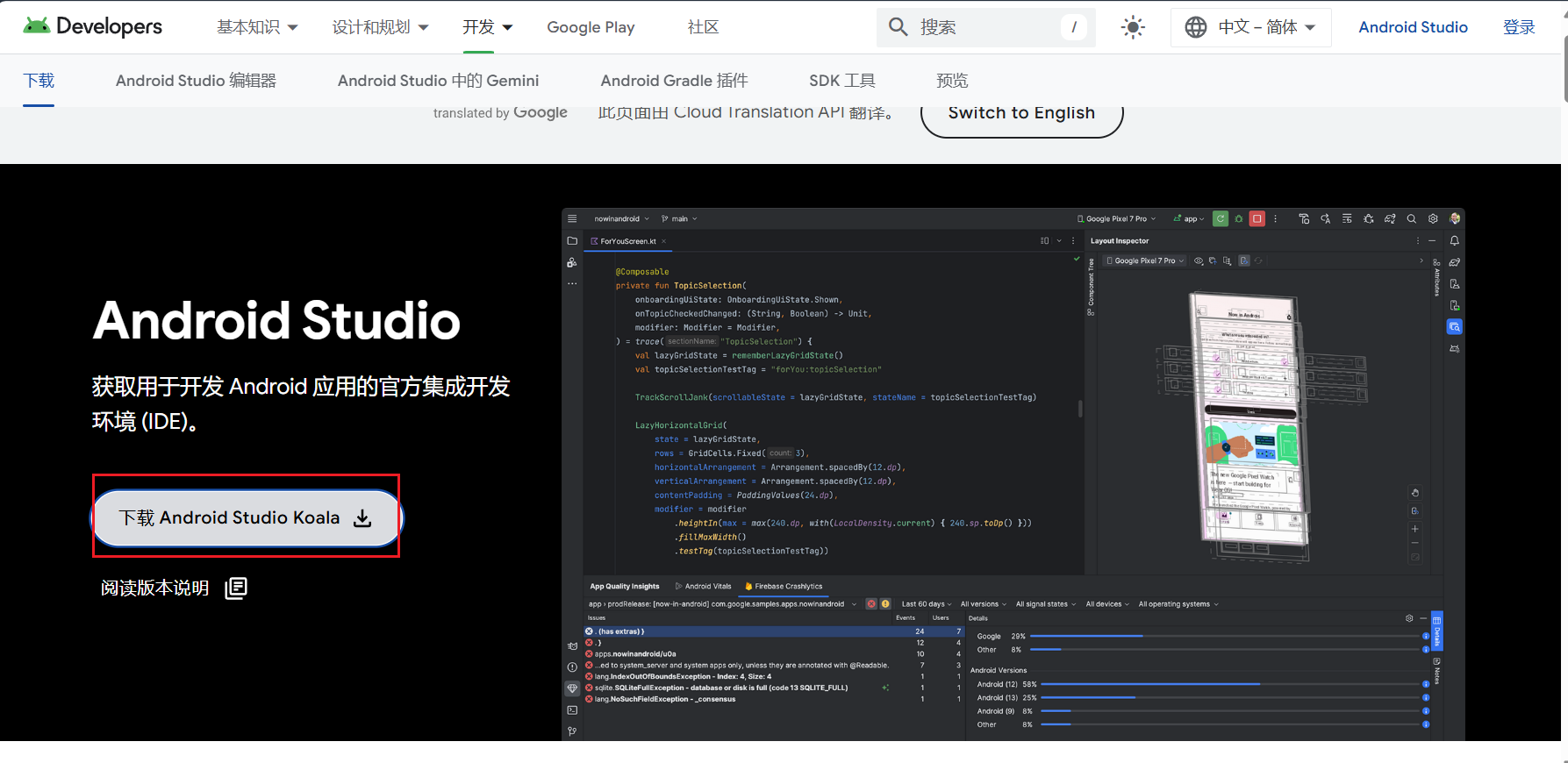1568x763 pixels.
Task: Expand the 设计和规划 navigation dropdown
Action: [x=380, y=27]
